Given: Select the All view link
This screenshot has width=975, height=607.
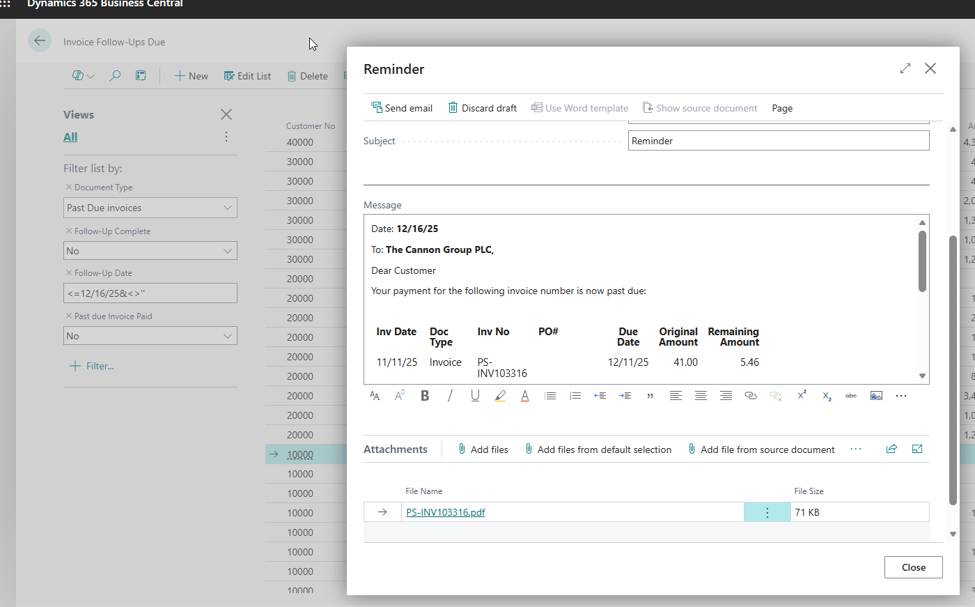Looking at the screenshot, I should (70, 137).
